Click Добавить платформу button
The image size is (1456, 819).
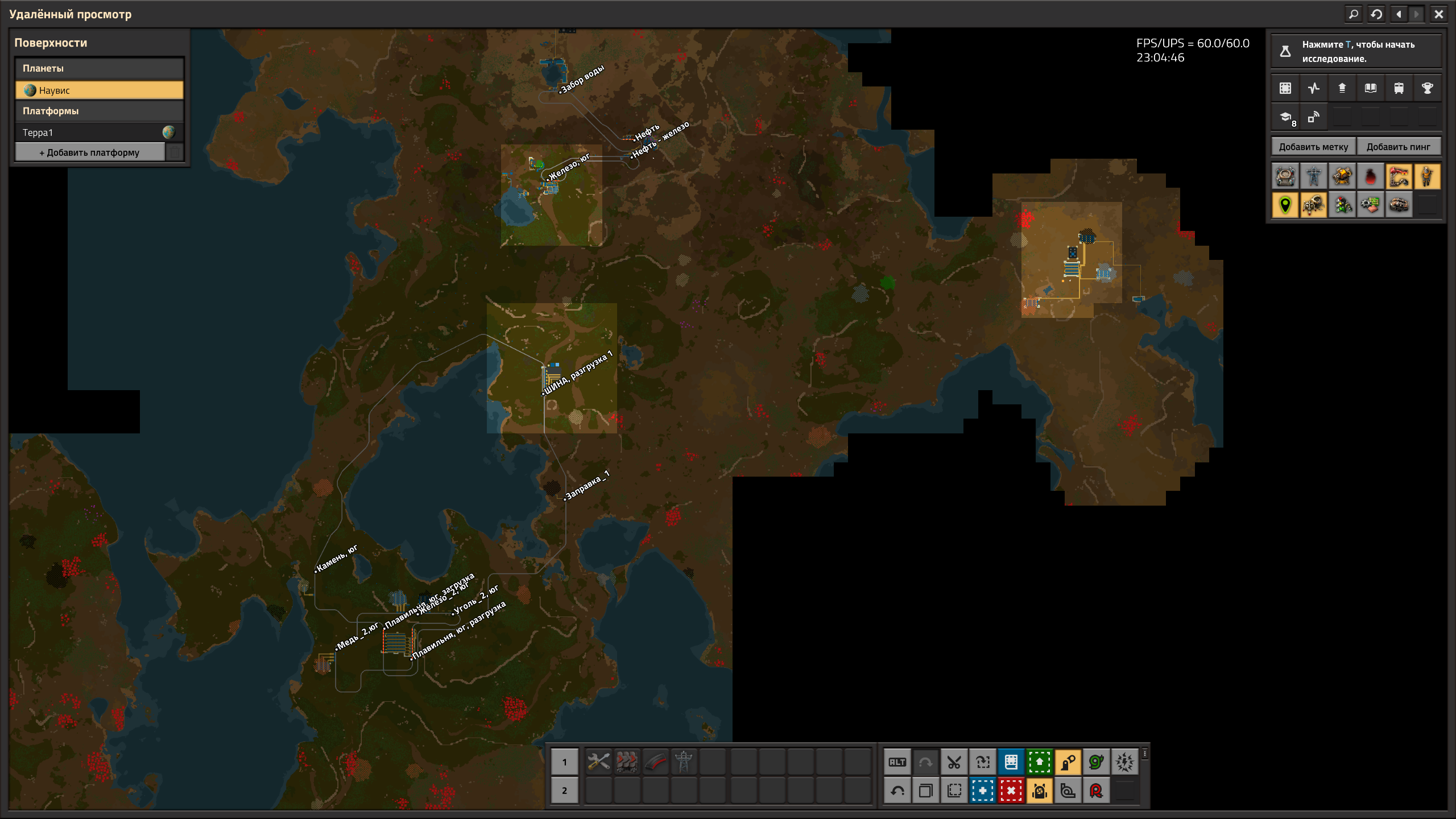pyautogui.click(x=90, y=152)
